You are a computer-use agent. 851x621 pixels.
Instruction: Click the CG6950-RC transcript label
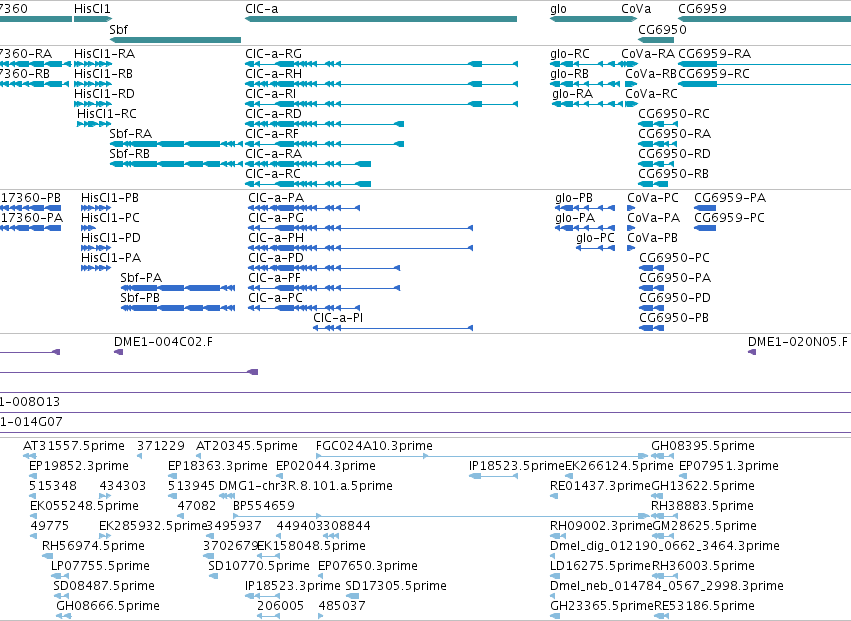(674, 113)
